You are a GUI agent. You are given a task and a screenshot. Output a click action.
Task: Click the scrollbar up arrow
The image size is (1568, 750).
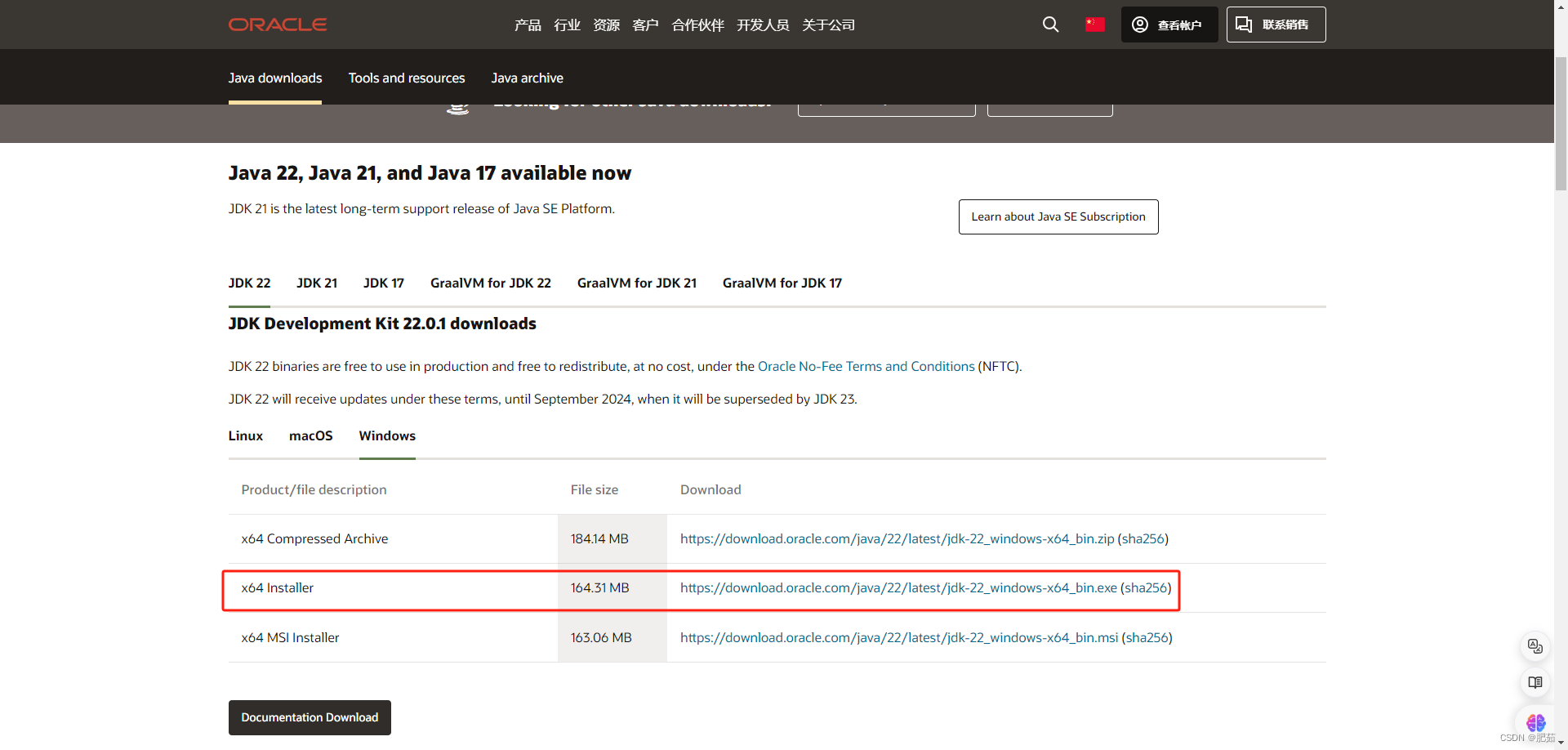click(1561, 6)
